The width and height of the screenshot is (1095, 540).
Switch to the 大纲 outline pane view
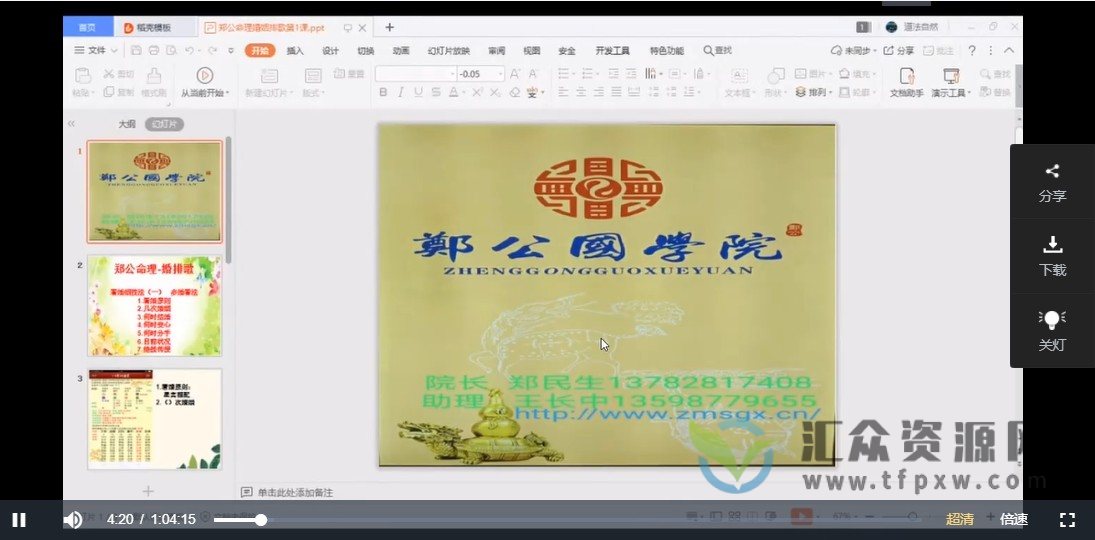(126, 124)
